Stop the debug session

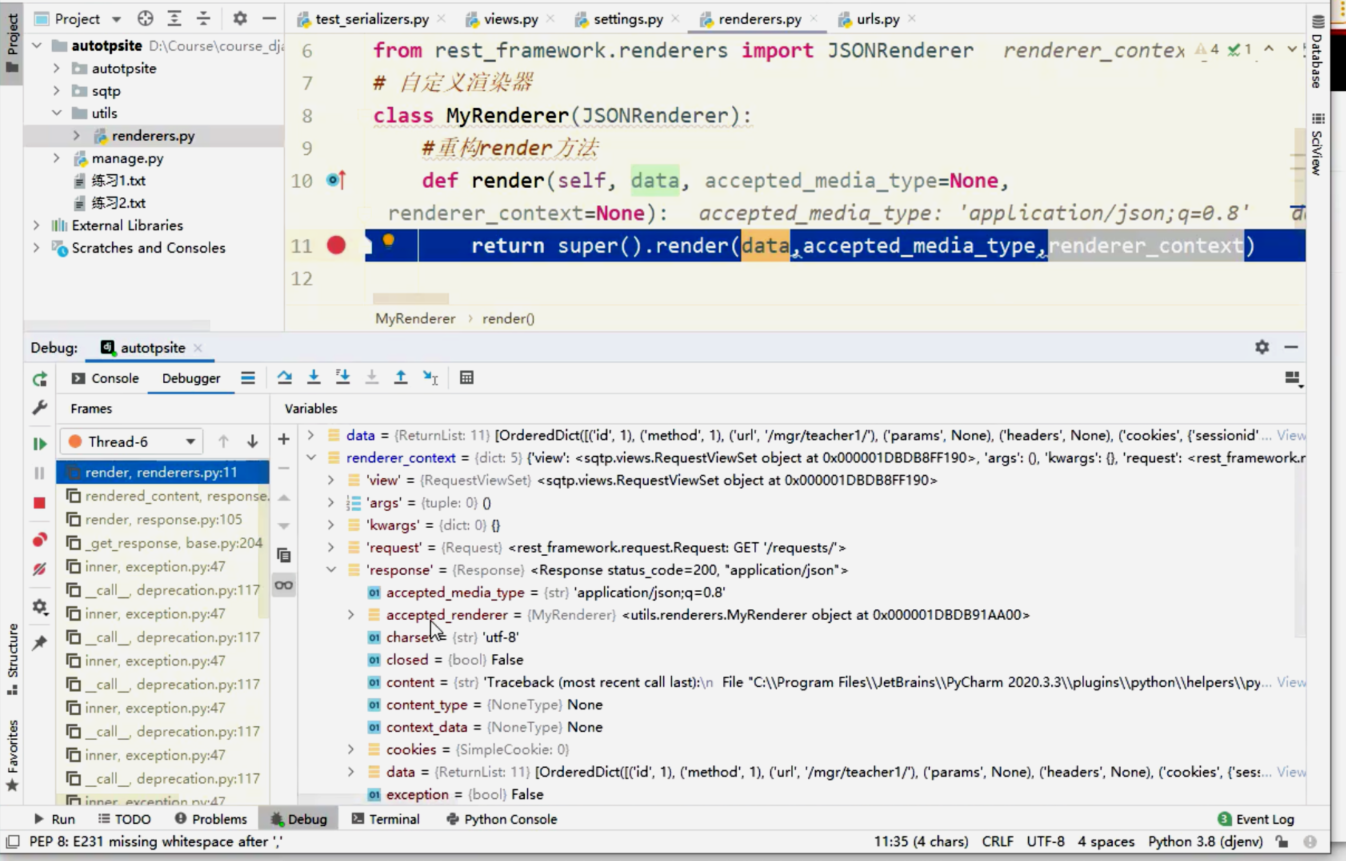40,503
